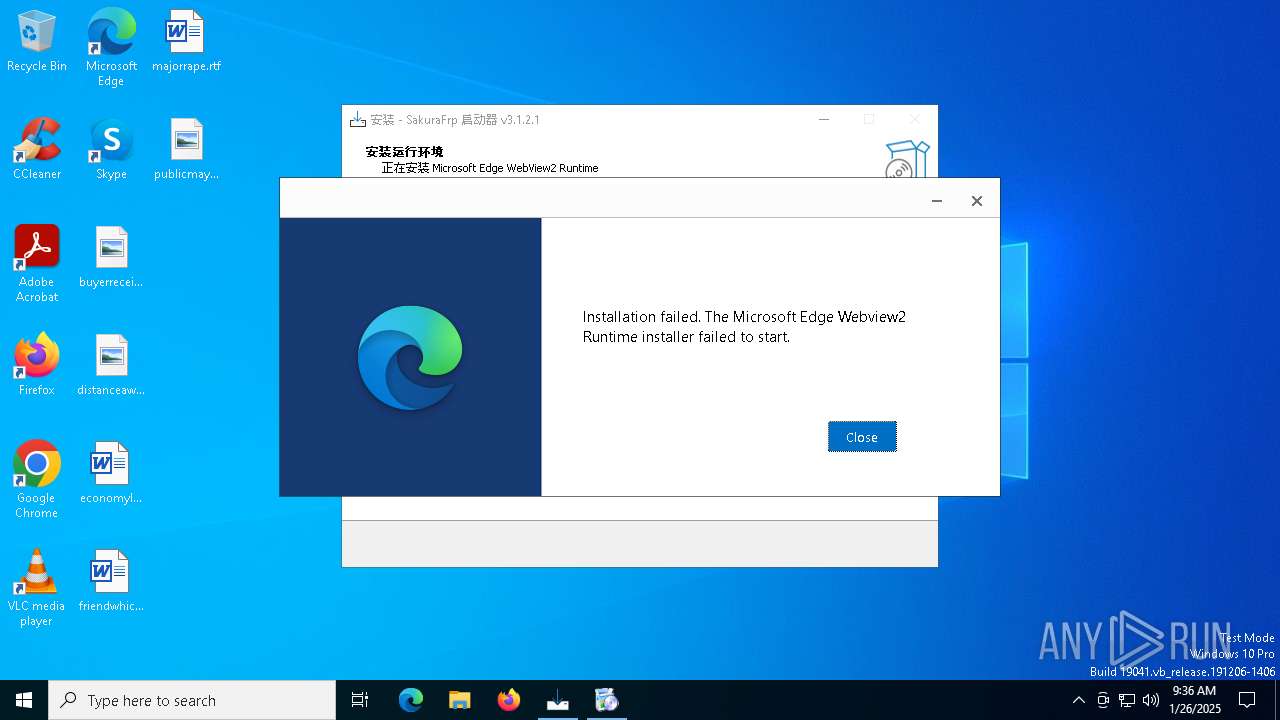Click the SakuraFrp installer title bar icon
This screenshot has width=1280, height=720.
pos(358,120)
